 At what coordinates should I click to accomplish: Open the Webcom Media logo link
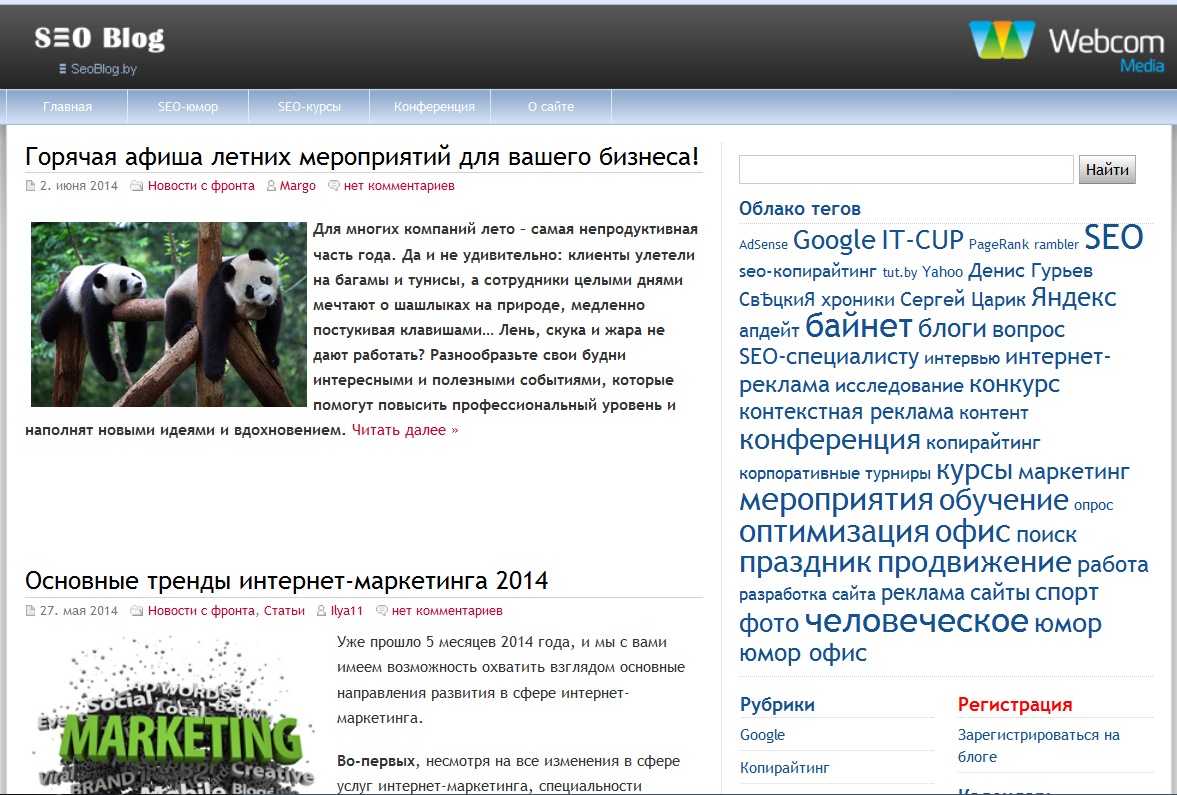(x=1066, y=46)
